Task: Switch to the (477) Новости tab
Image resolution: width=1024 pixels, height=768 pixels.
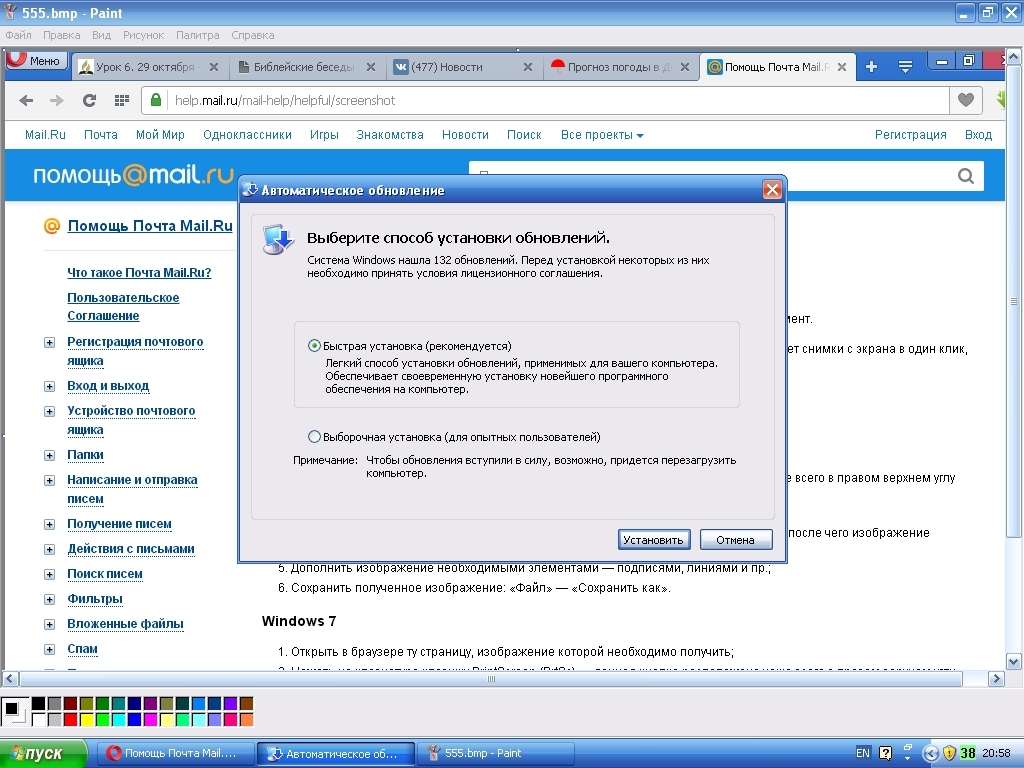Action: (x=464, y=67)
